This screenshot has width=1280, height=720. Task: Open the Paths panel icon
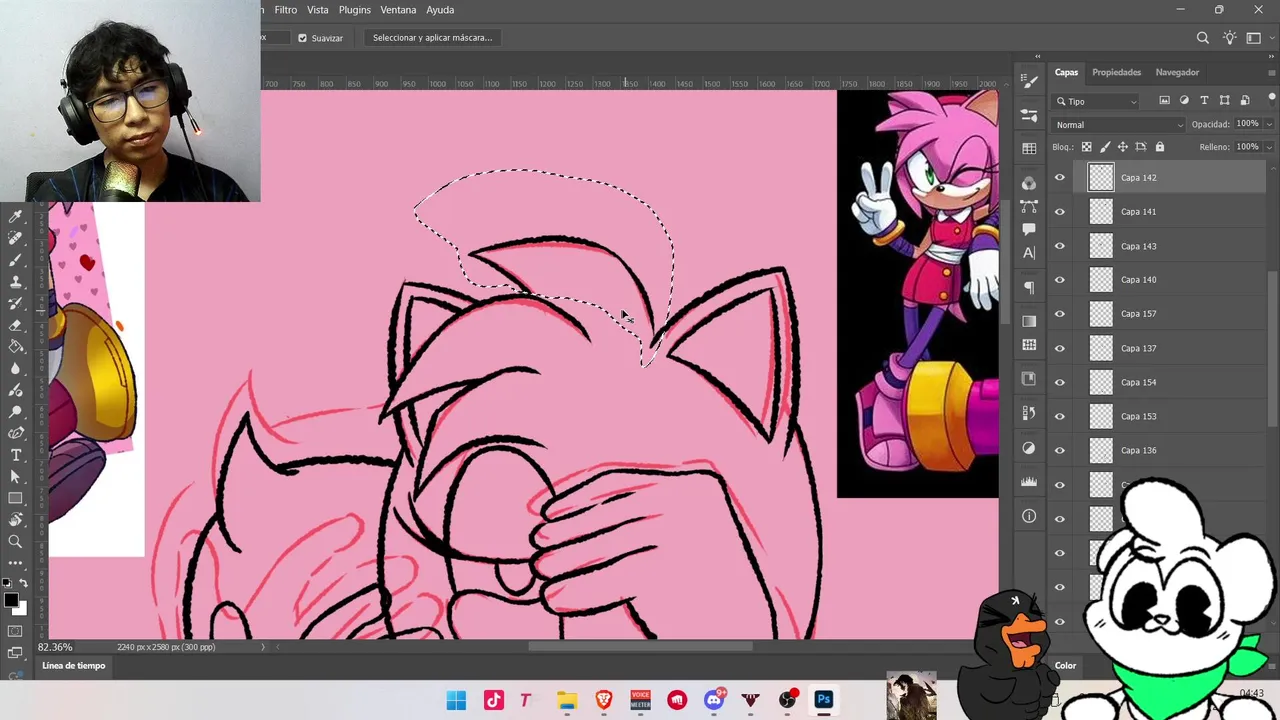[1029, 207]
